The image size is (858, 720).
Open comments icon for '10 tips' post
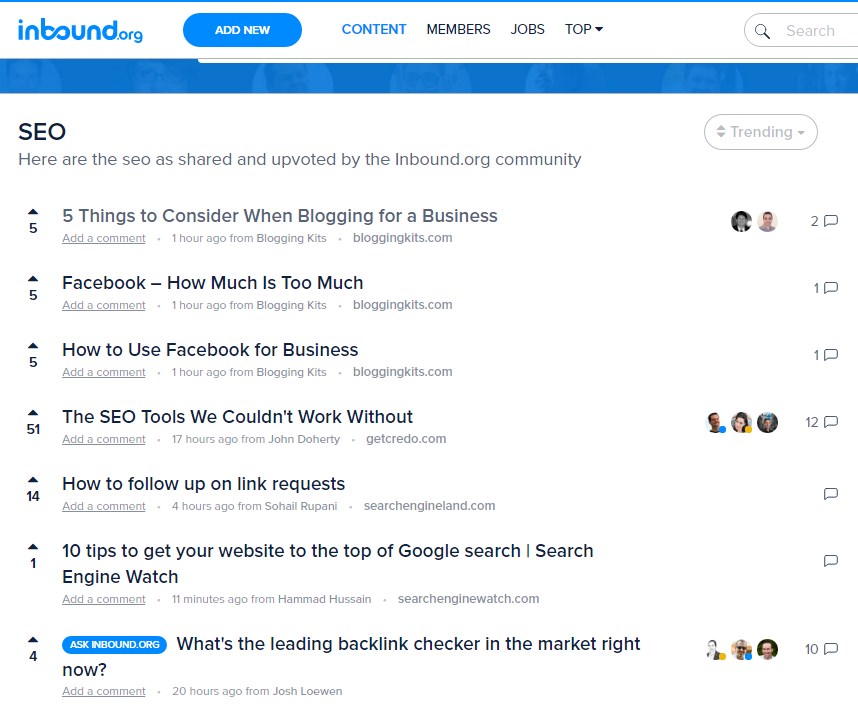[x=831, y=561]
